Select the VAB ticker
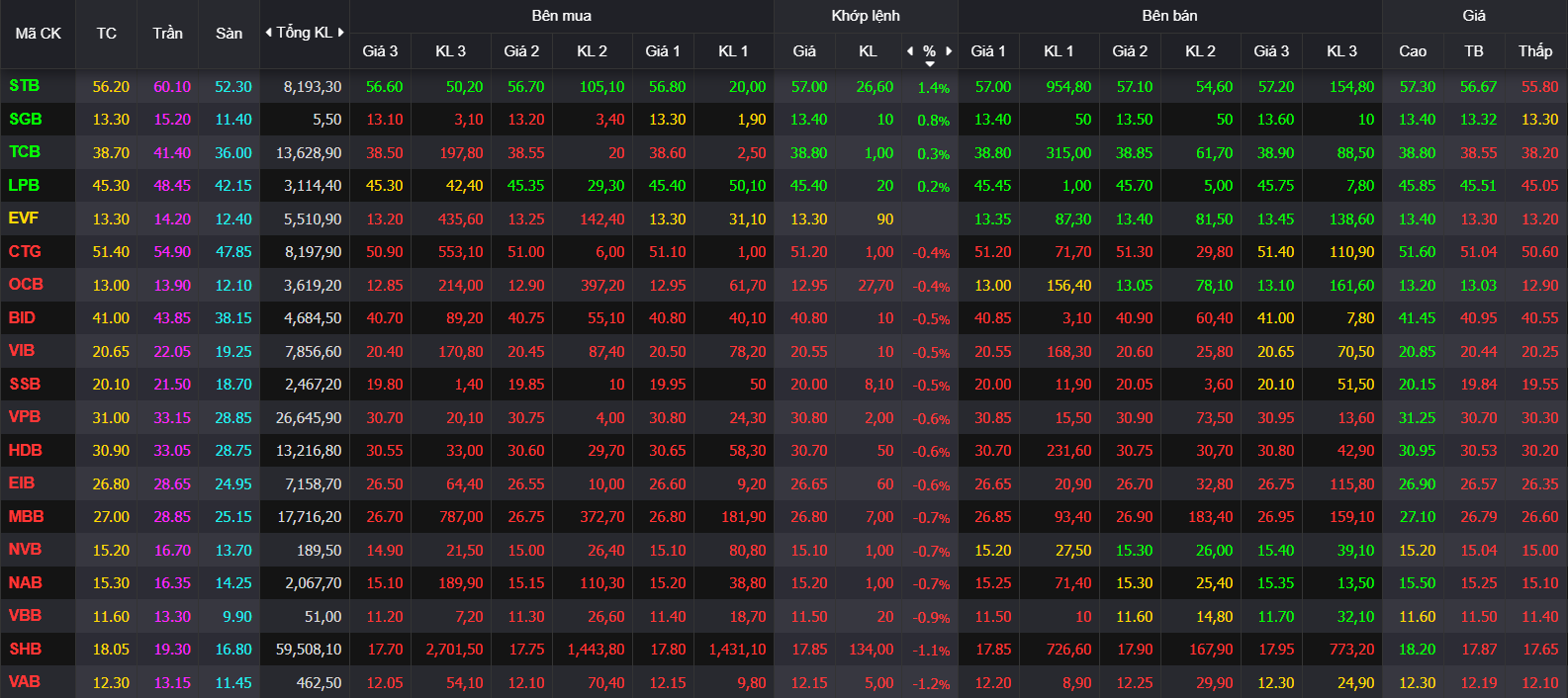 click(25, 682)
